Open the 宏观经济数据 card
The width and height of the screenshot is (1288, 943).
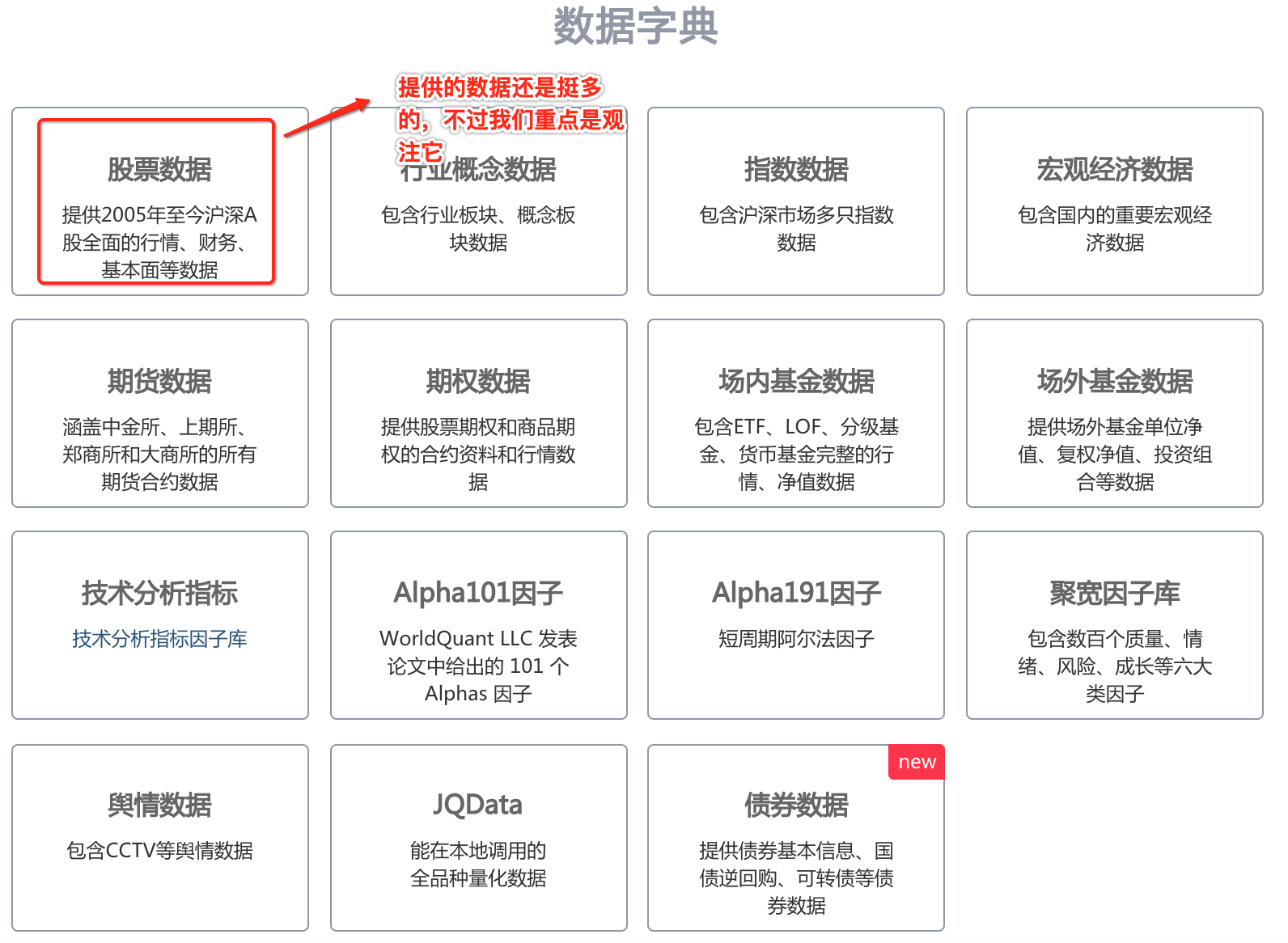tap(1115, 201)
